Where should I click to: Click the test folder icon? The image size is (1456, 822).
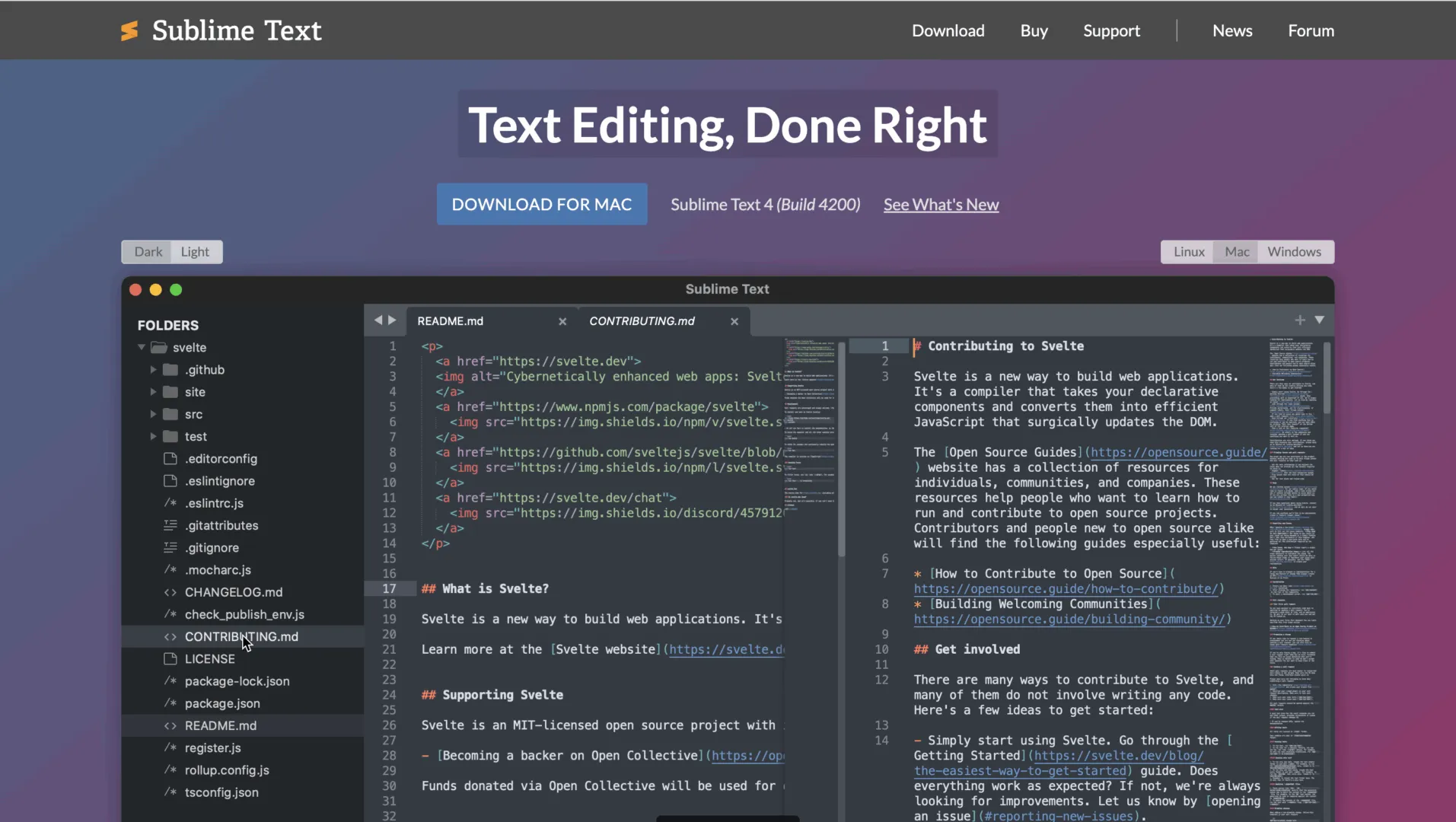pos(170,436)
